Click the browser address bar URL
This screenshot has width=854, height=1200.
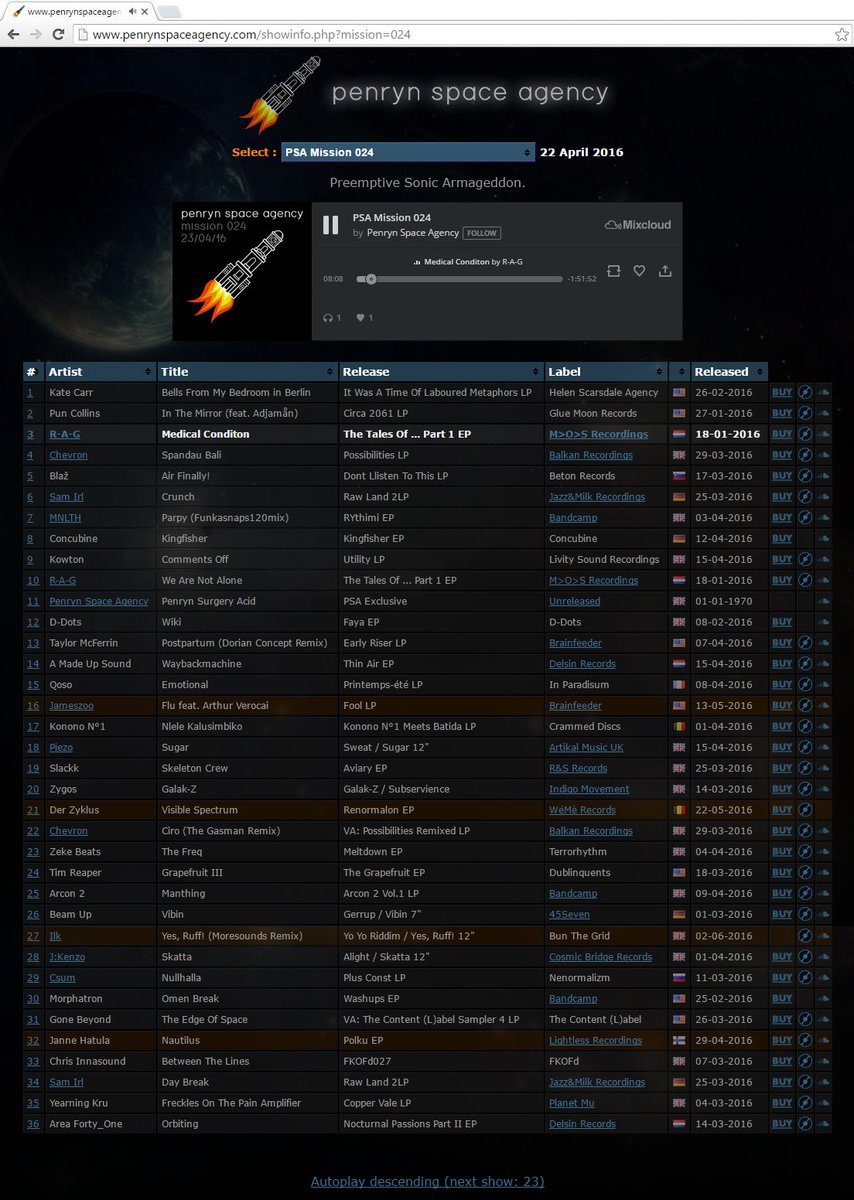[251, 34]
